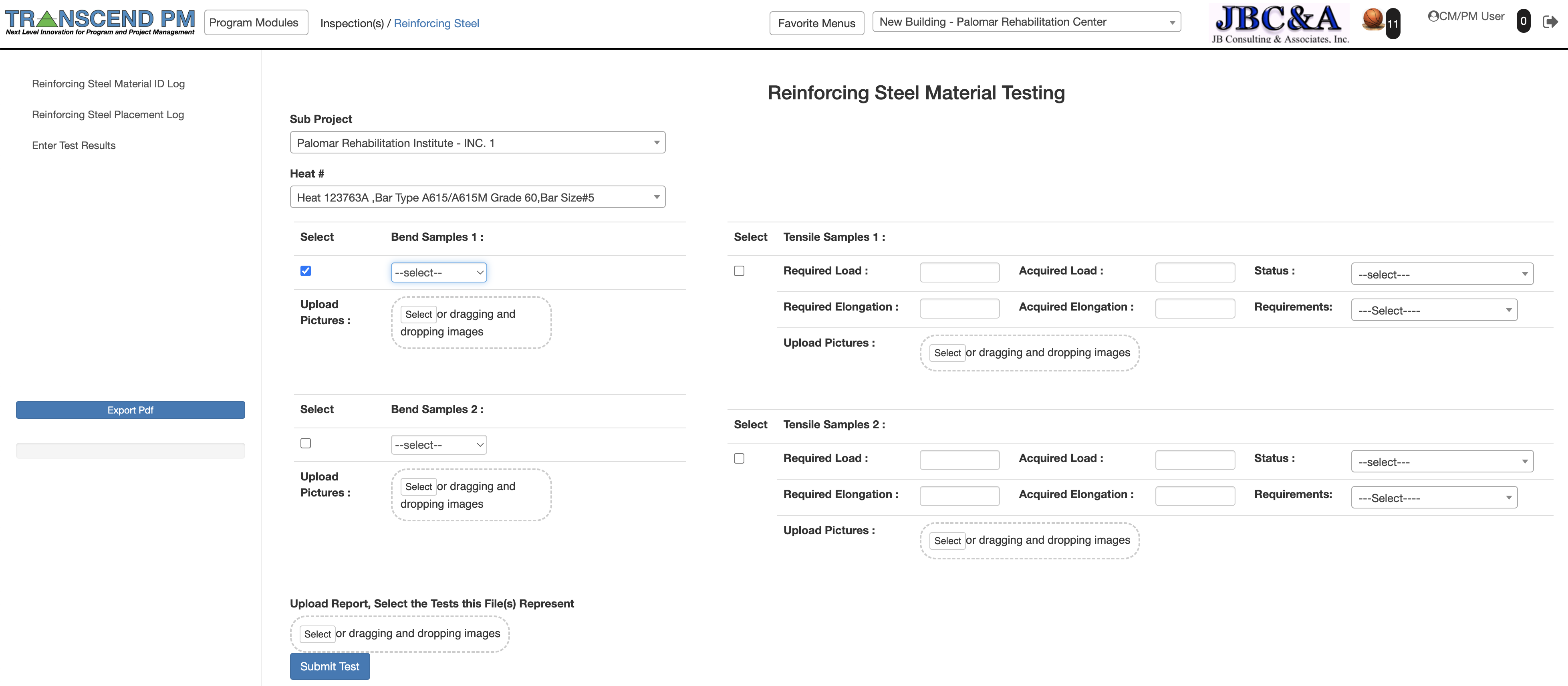Image resolution: width=1568 pixels, height=686 pixels.
Task: Focus Tensile Samples 2 Acquired Elongation field
Action: pyautogui.click(x=1195, y=496)
